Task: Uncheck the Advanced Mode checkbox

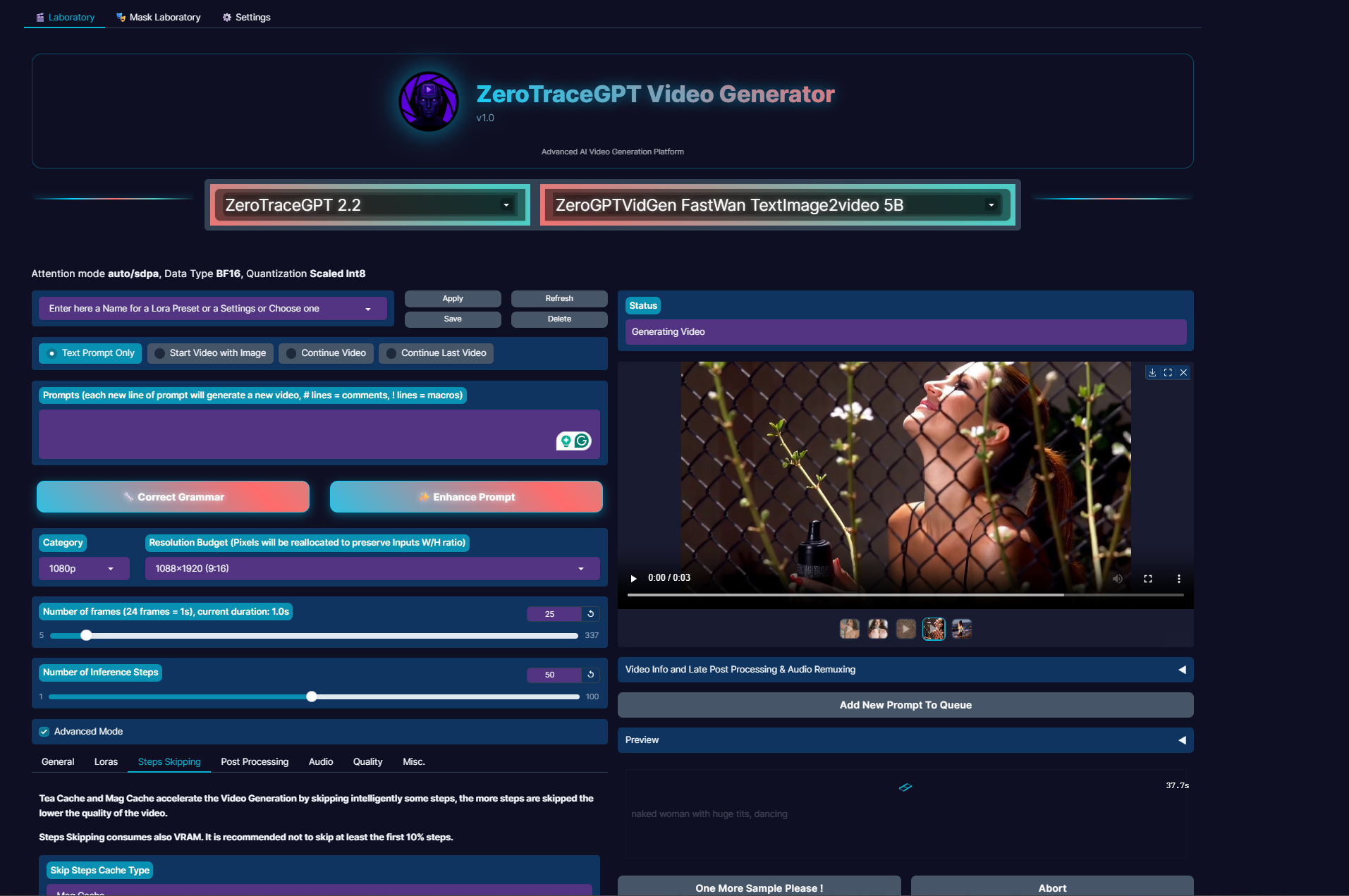Action: (x=44, y=732)
